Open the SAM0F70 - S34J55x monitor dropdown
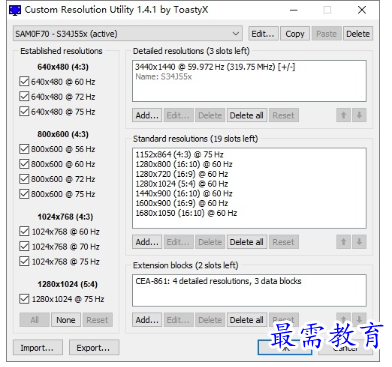Screen dimensions: 392x367 128,34
